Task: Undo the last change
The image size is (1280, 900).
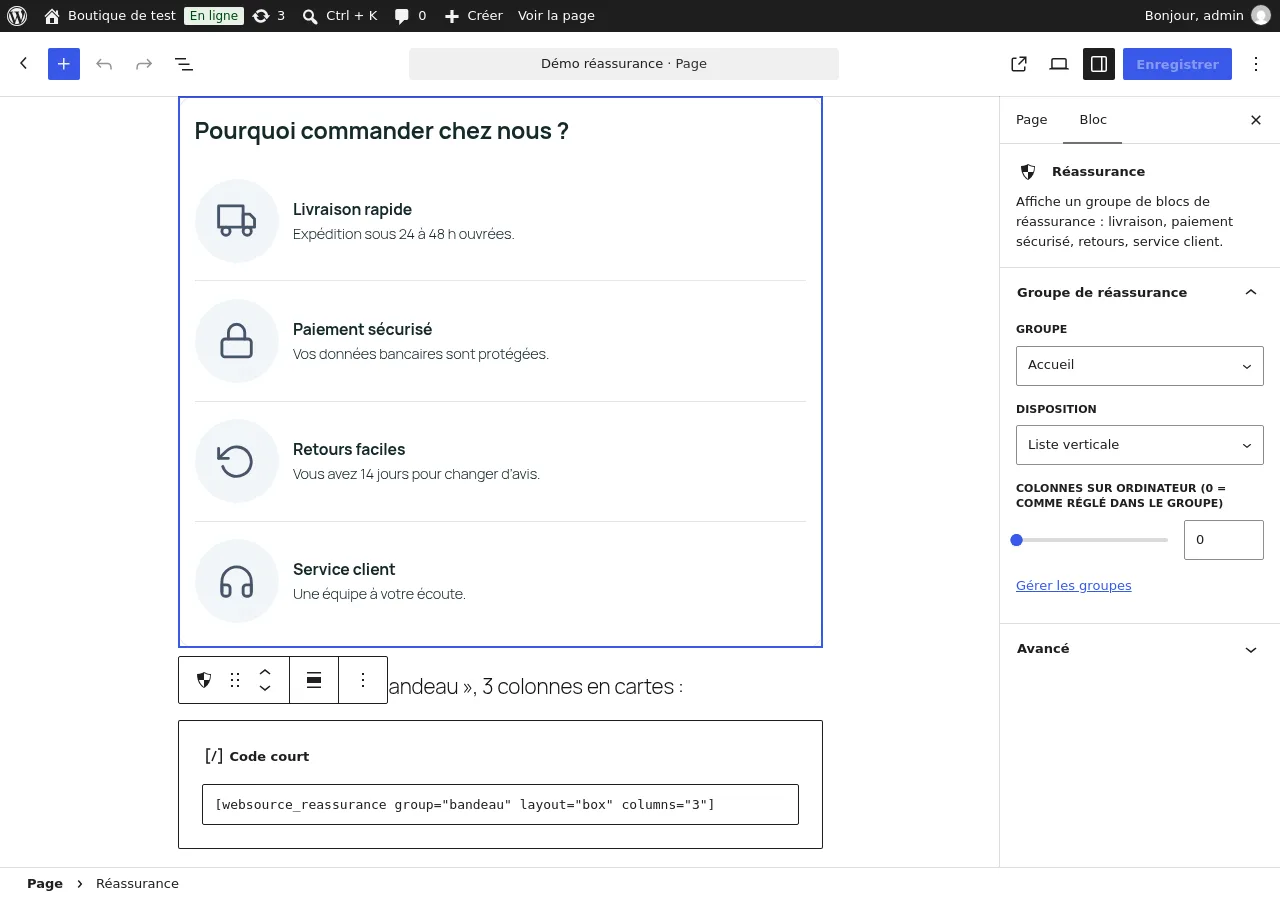Action: coord(104,64)
